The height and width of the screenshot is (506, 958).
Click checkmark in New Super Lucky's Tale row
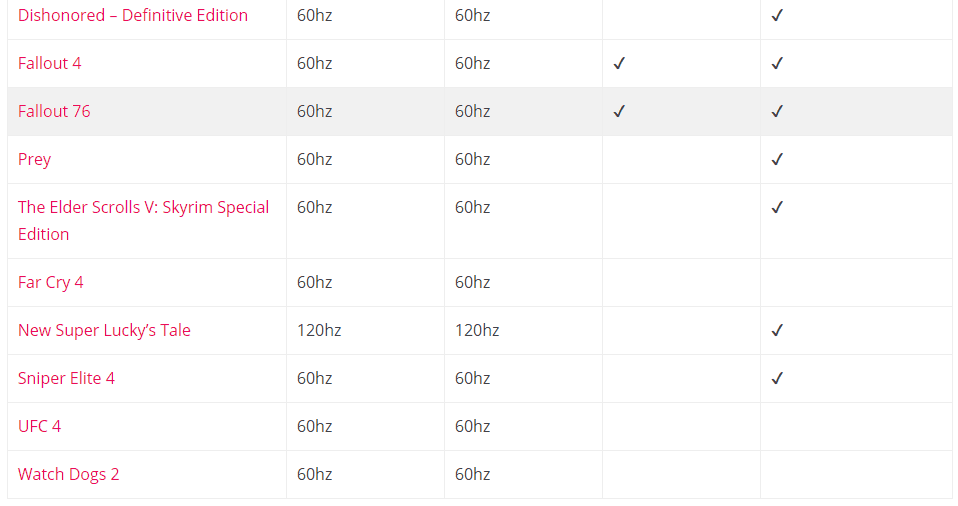[777, 331]
